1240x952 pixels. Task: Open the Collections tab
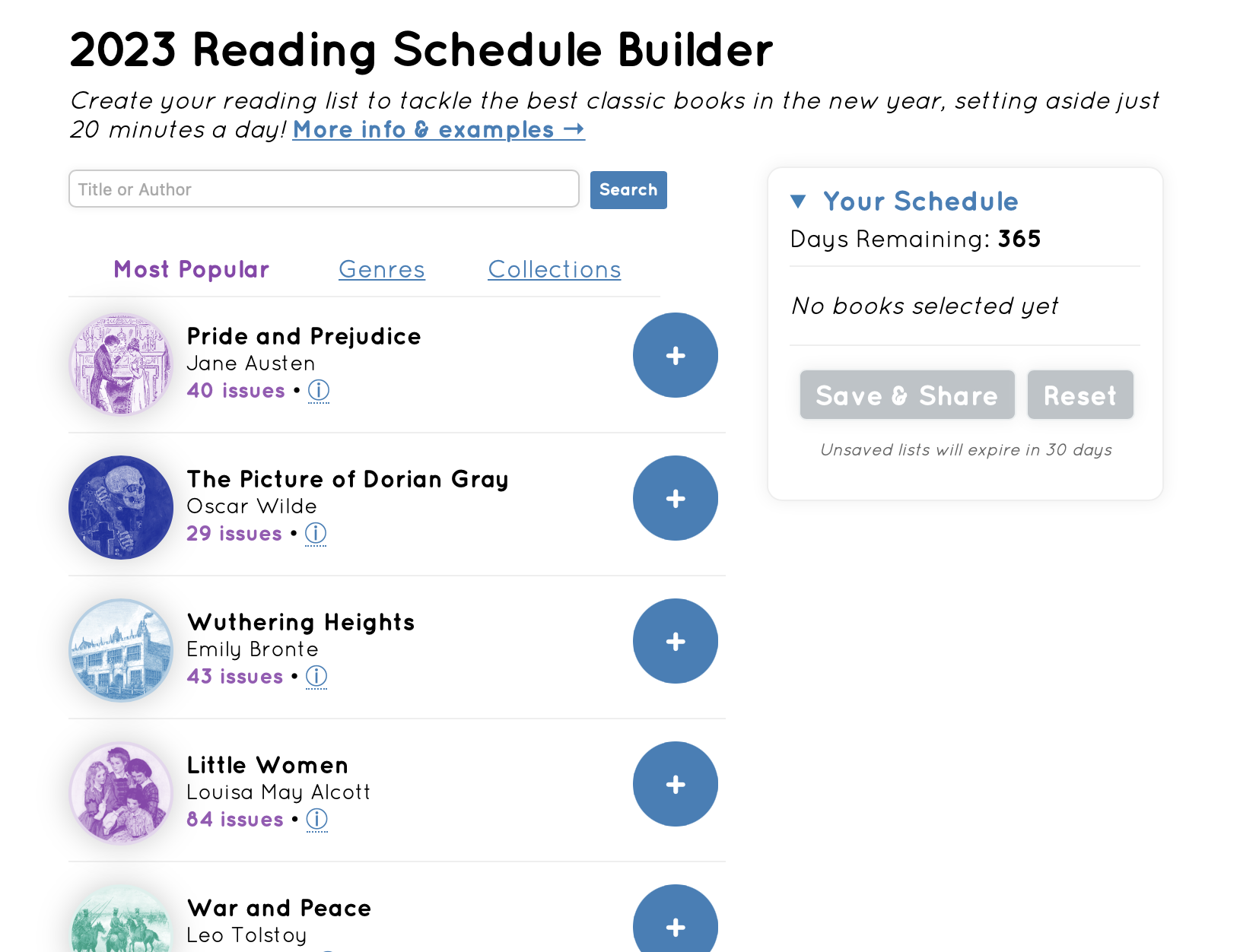coord(554,269)
